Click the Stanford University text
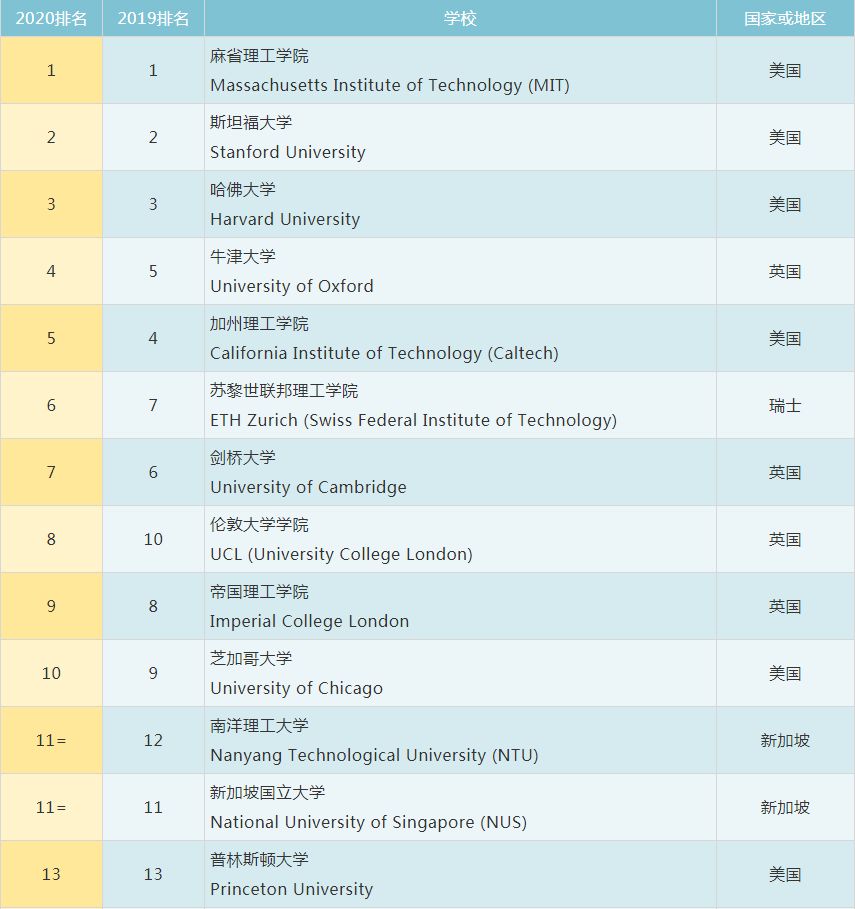855x909 pixels. coord(288,152)
